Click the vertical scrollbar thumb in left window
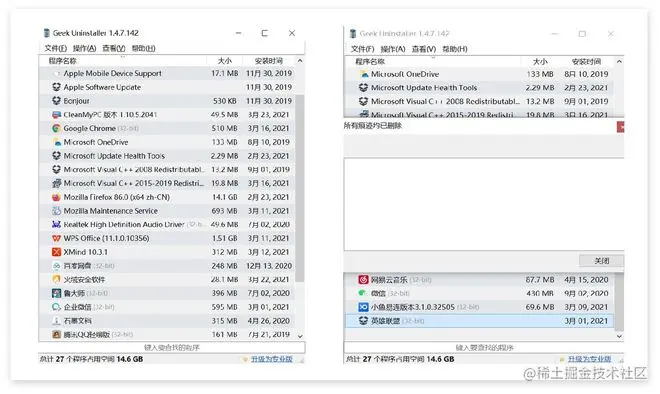 click(300, 188)
